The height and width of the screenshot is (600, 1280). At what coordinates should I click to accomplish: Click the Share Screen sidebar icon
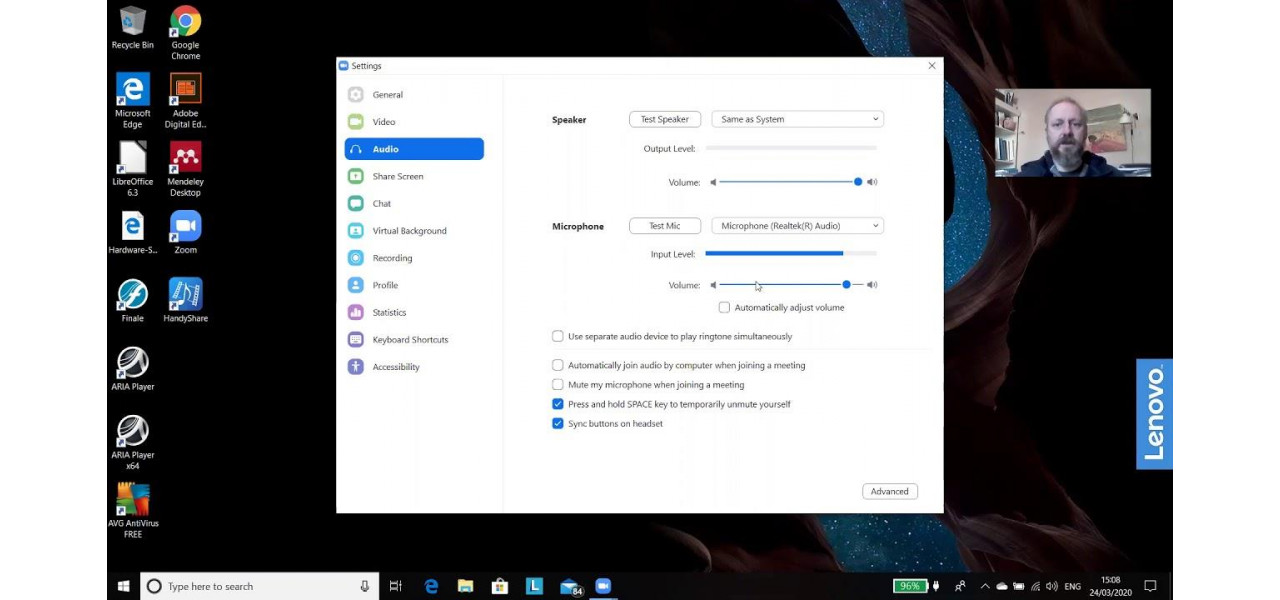[355, 176]
